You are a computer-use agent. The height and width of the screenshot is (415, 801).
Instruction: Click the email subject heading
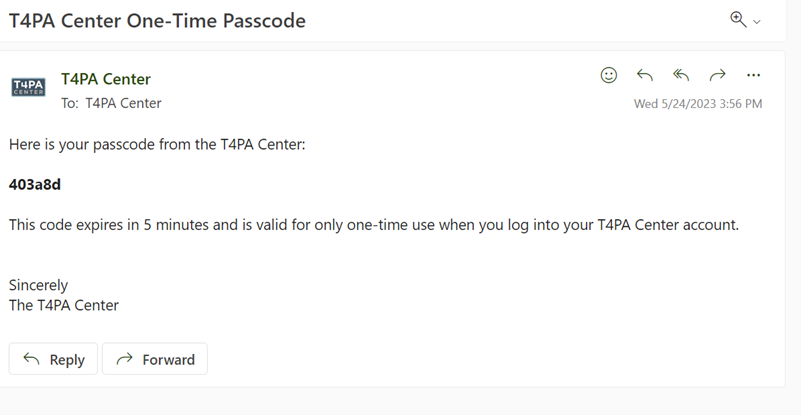(157, 20)
